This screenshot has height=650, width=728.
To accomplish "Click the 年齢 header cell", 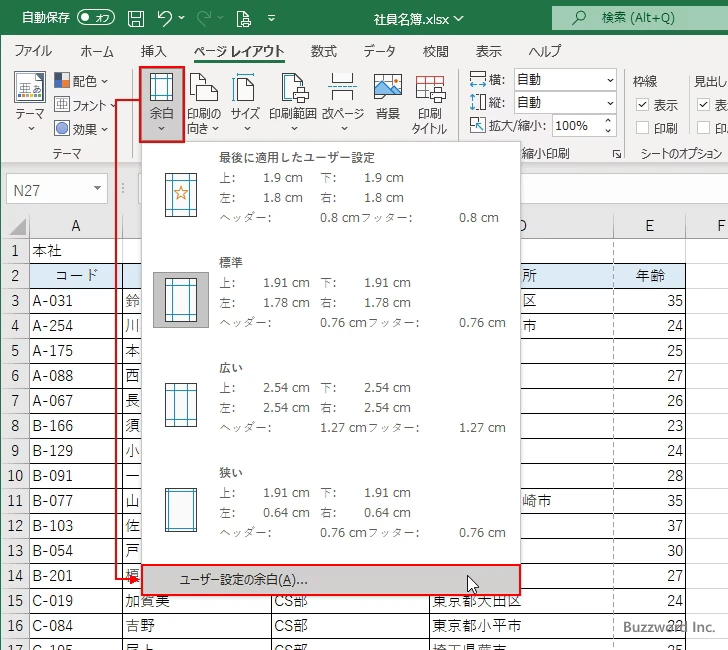I will pos(650,276).
